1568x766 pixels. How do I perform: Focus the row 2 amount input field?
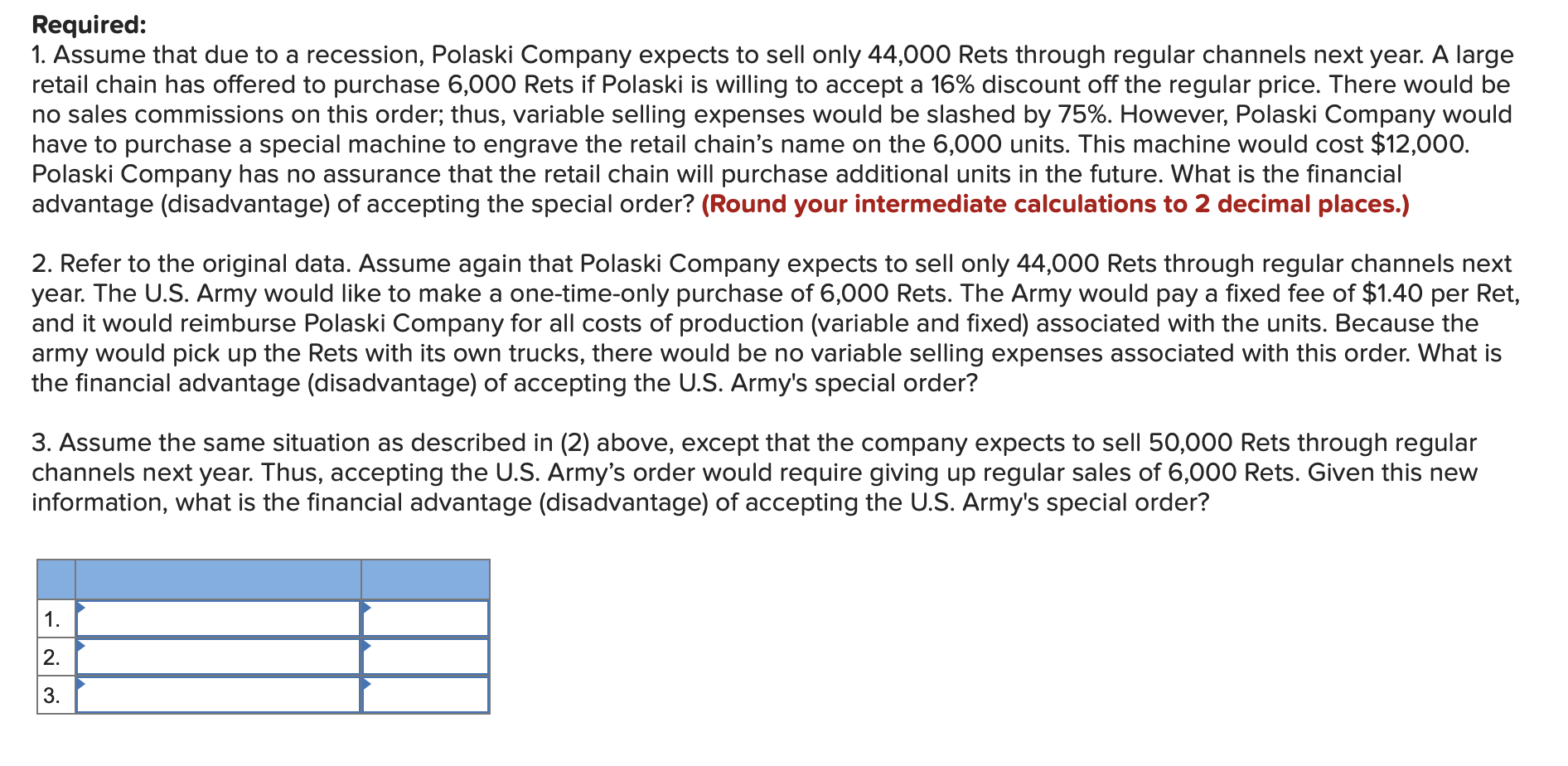425,657
